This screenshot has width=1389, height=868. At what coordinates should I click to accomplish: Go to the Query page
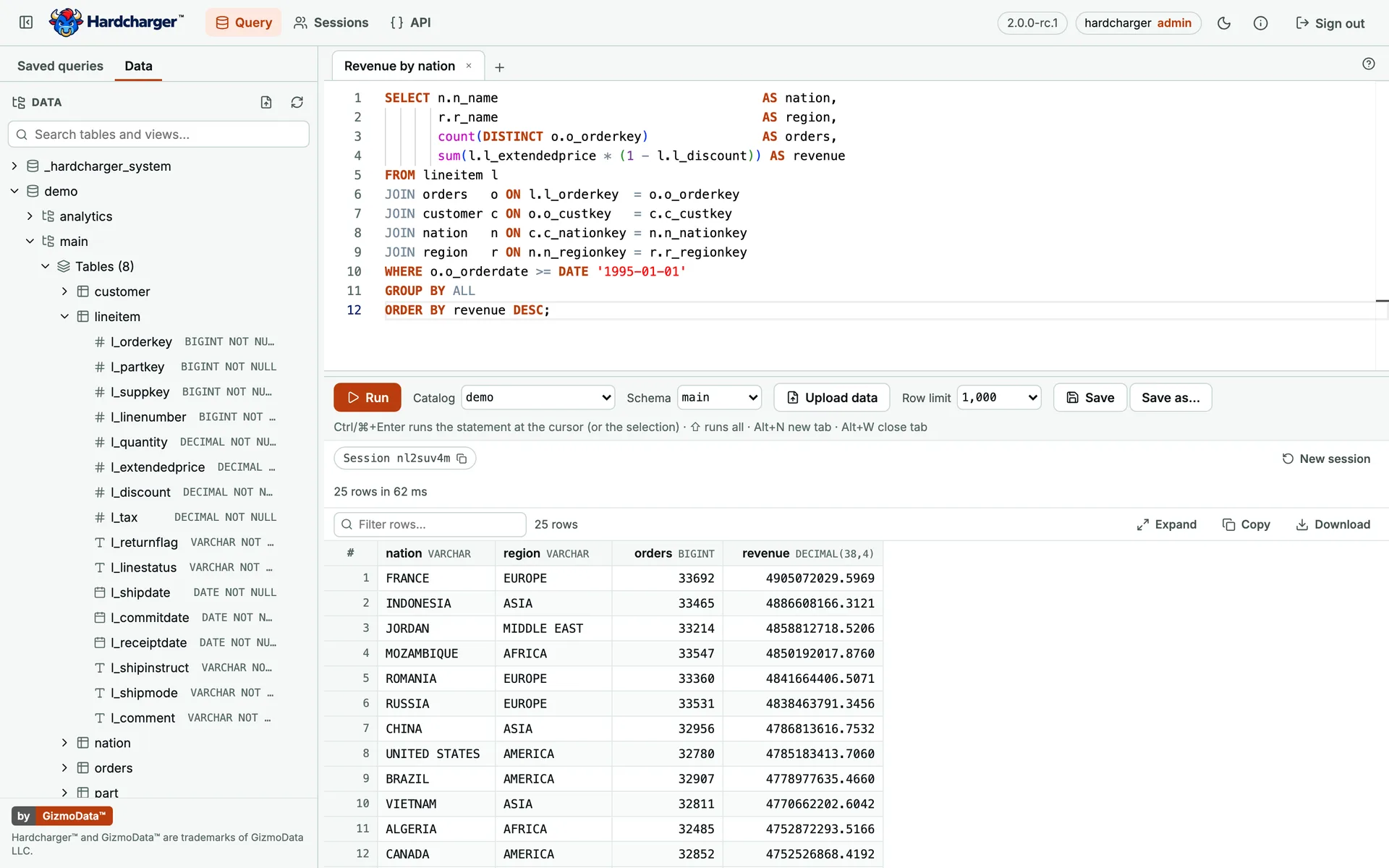[244, 22]
